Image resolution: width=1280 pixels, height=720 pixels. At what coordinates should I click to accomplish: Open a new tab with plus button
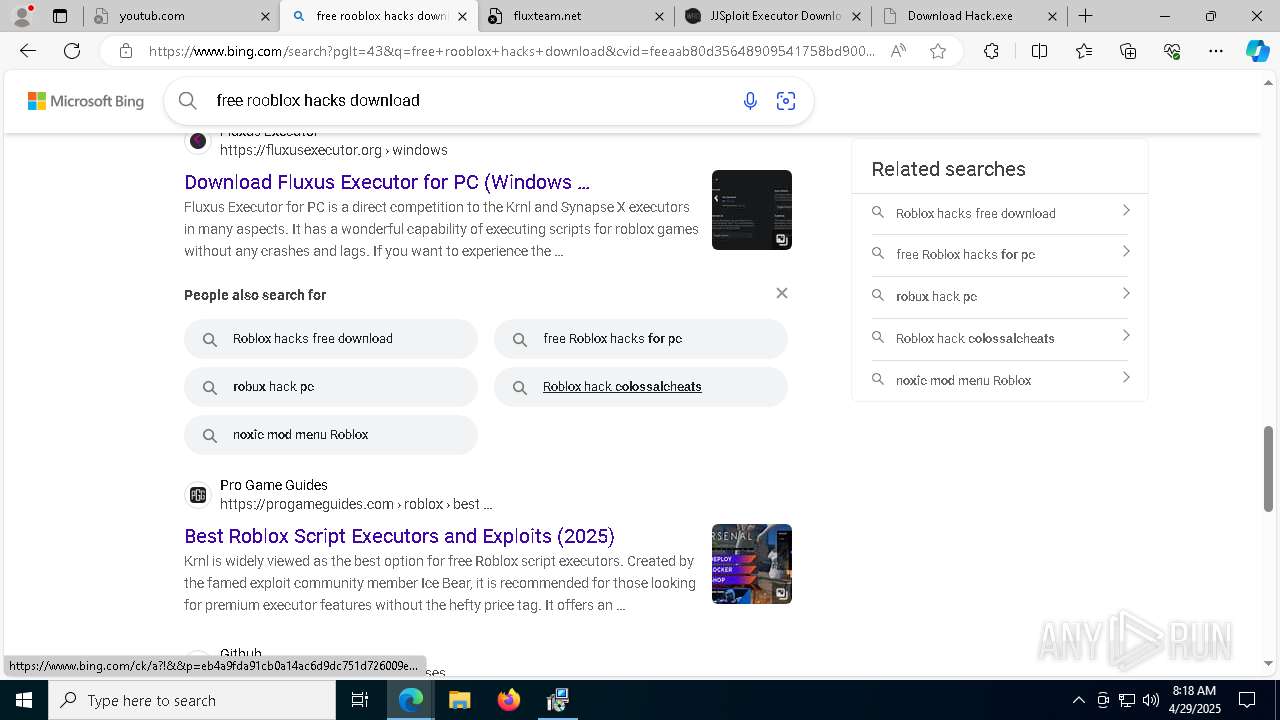click(1085, 16)
